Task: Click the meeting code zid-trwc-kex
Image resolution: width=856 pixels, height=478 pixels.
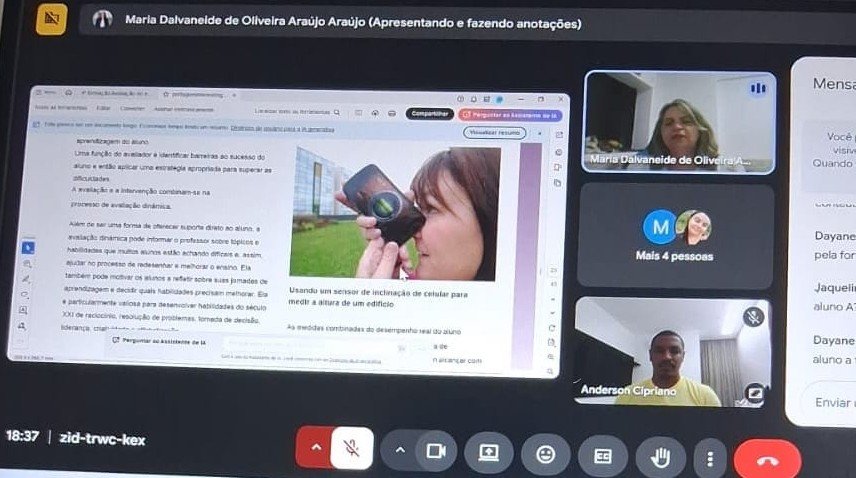Action: (102, 439)
